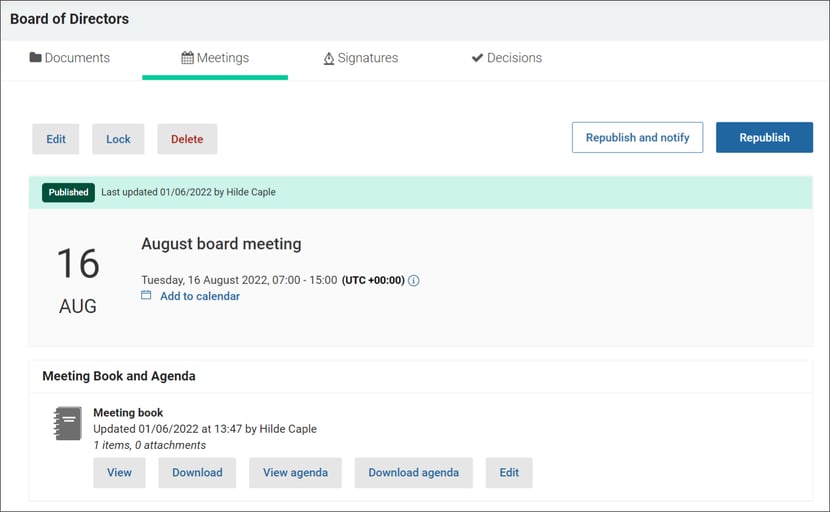Click Republish and notify
The width and height of the screenshot is (830, 512).
point(637,138)
